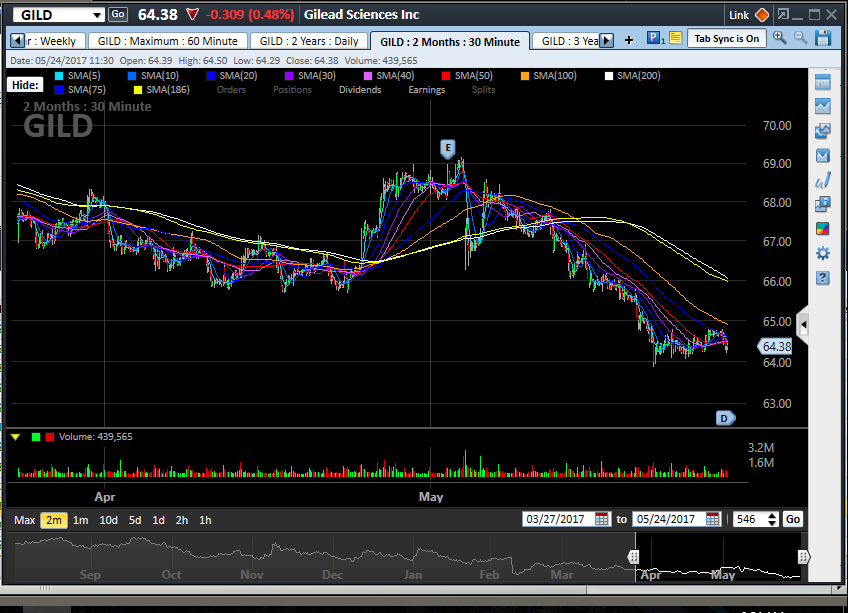Toggle SMA(30) indicator visibility
848x613 pixels.
310,76
